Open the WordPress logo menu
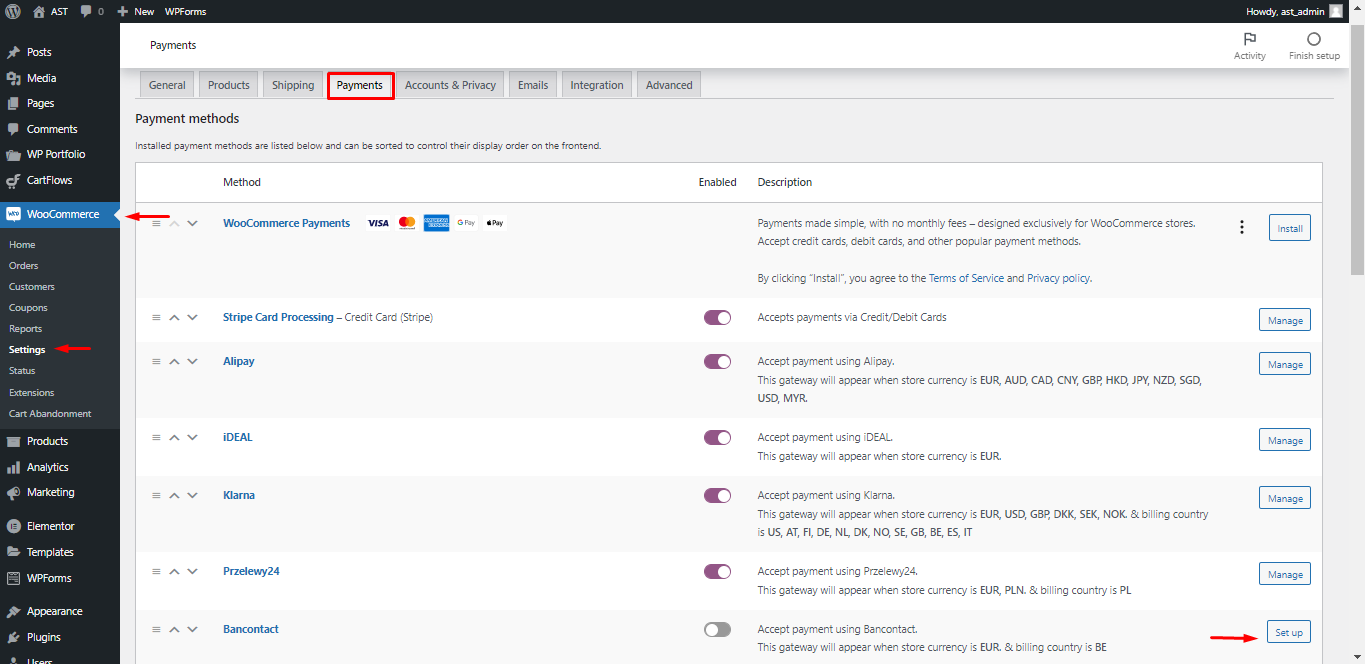Image resolution: width=1365 pixels, height=664 pixels. (x=13, y=11)
